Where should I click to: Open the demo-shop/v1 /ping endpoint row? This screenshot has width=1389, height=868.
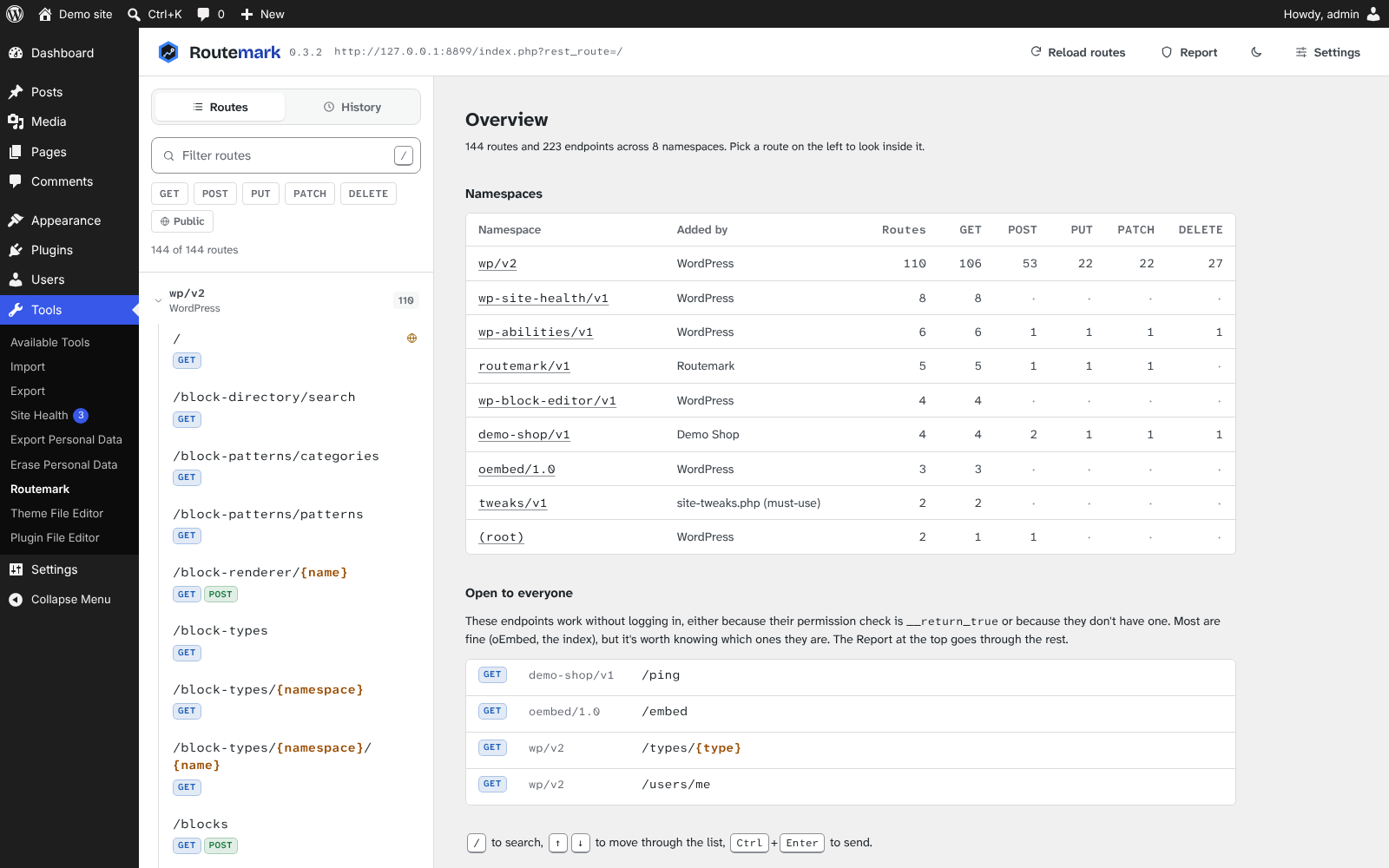pos(851,675)
